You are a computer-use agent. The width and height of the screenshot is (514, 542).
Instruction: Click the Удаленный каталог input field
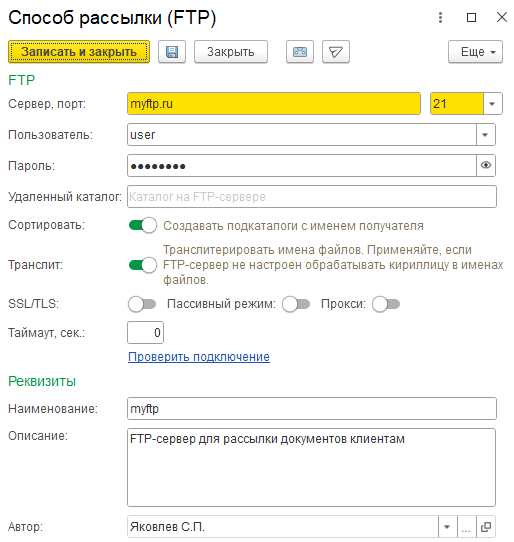point(312,197)
